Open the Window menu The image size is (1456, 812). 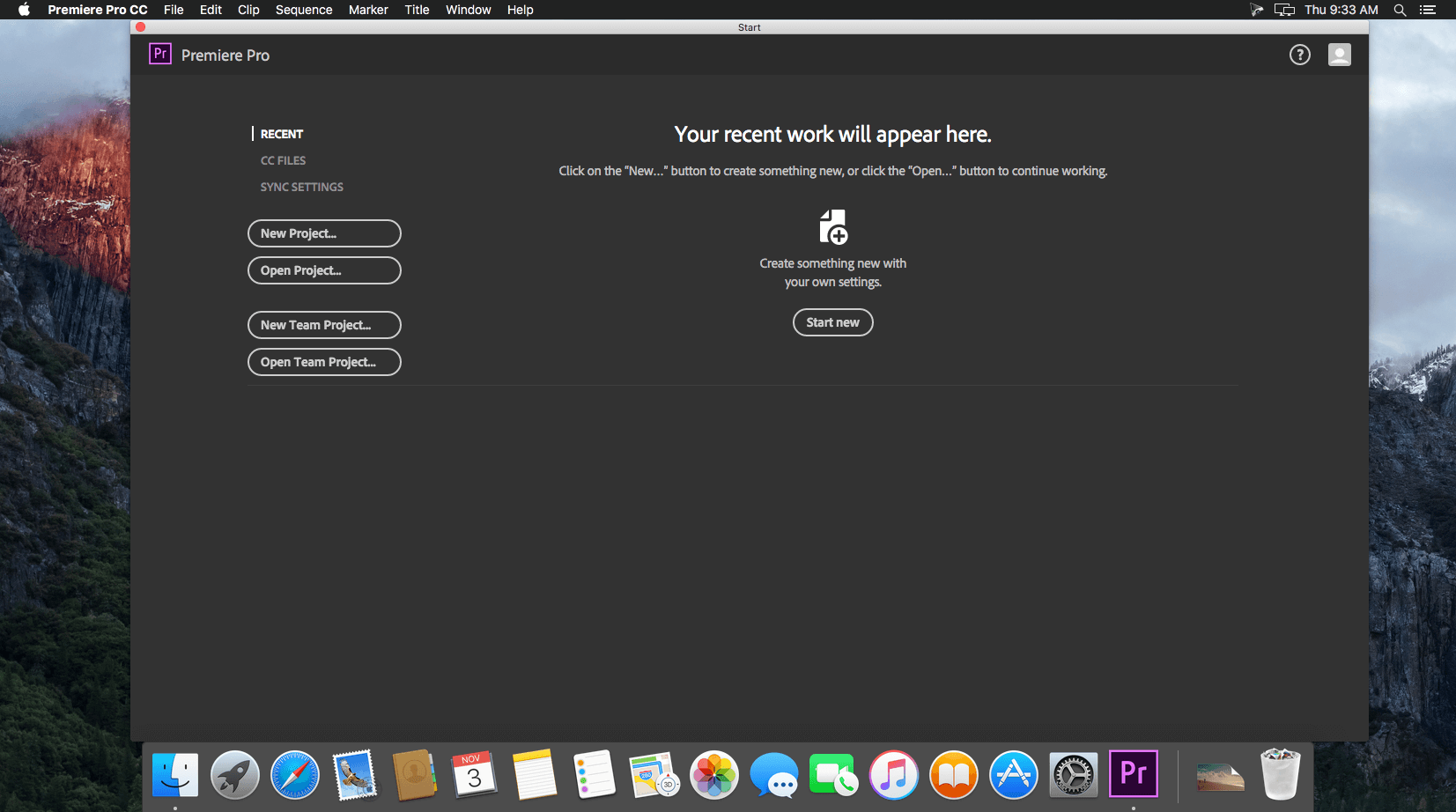coord(469,10)
